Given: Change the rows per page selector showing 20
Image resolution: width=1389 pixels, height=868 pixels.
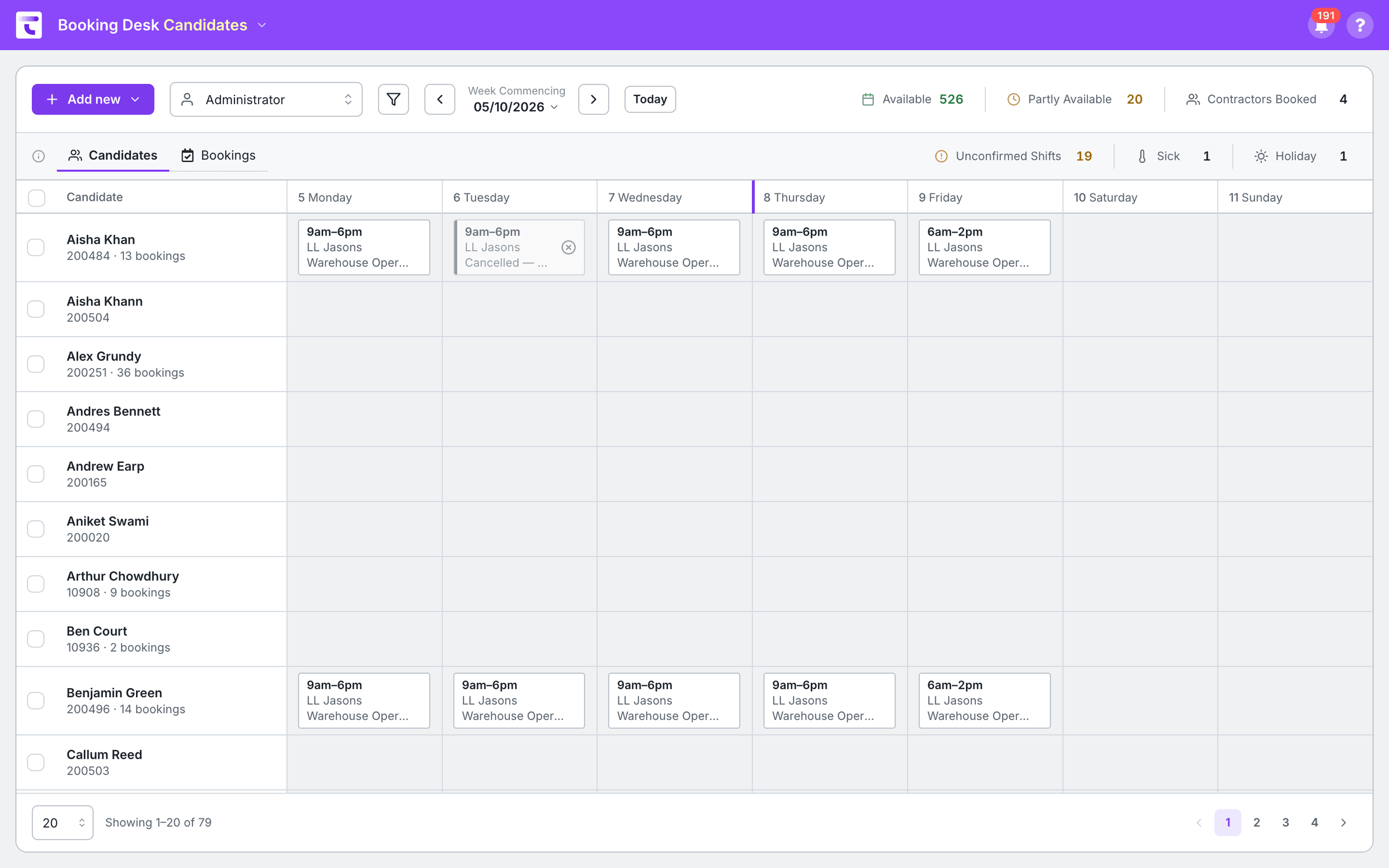Looking at the screenshot, I should (x=63, y=823).
